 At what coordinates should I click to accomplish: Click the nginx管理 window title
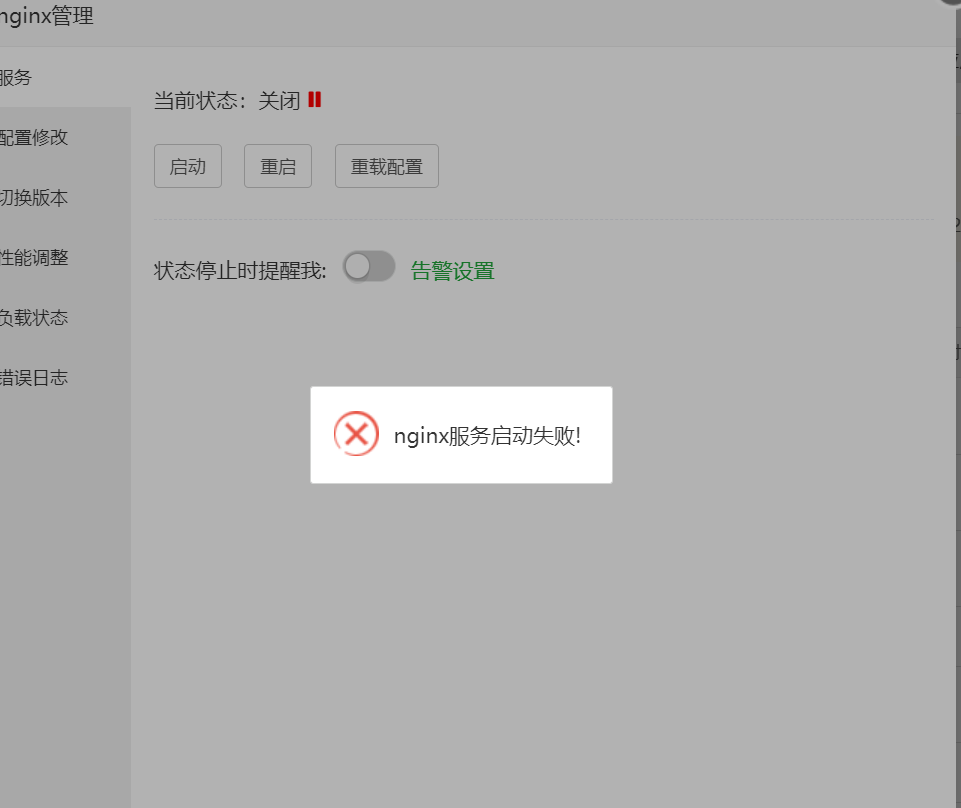(47, 15)
